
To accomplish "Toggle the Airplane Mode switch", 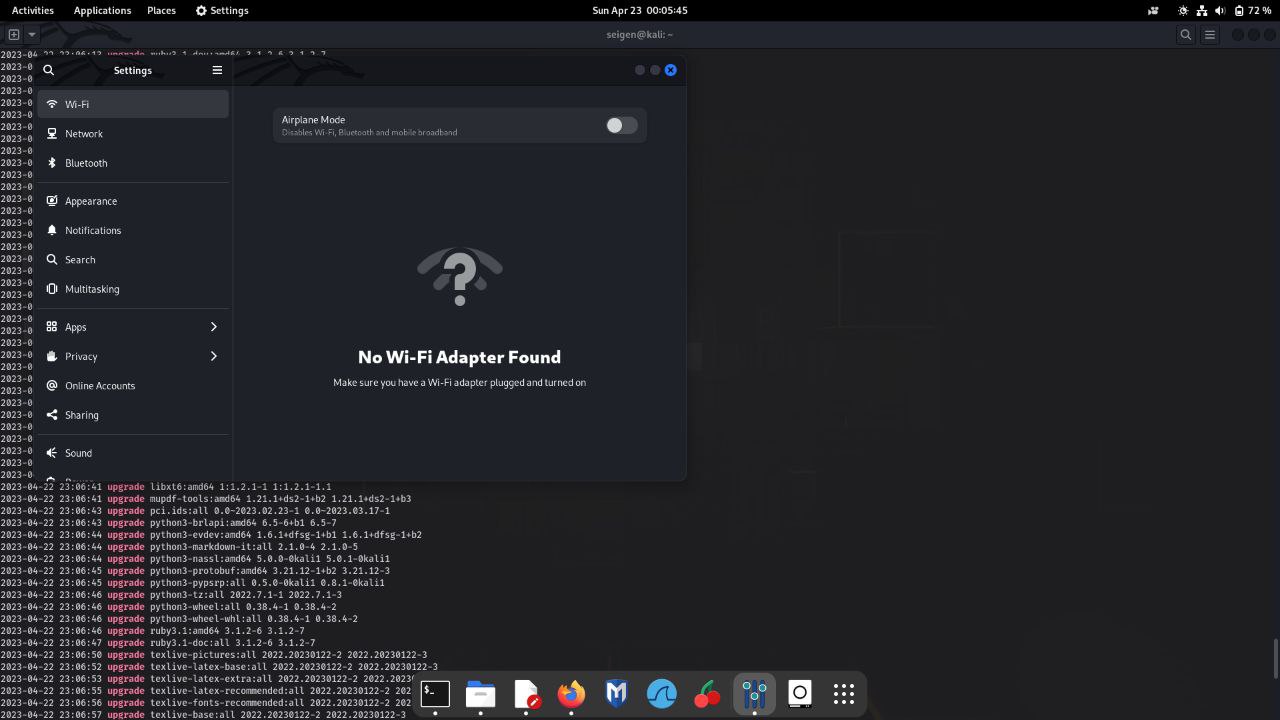I will pyautogui.click(x=621, y=125).
